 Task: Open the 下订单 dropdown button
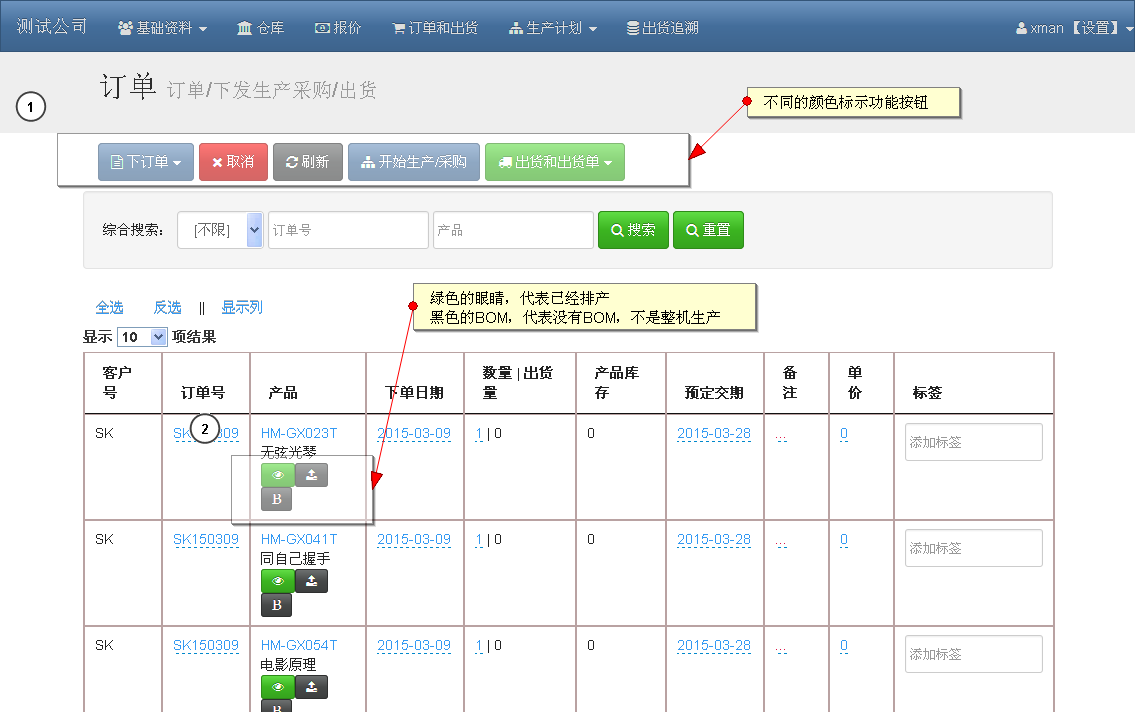(x=145, y=162)
